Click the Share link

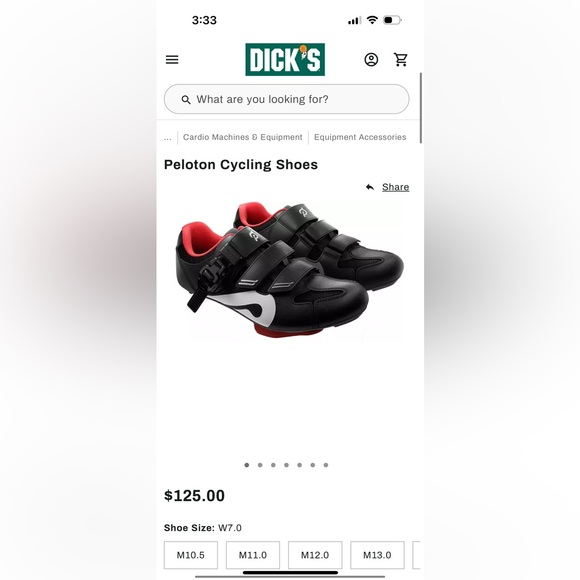395,187
